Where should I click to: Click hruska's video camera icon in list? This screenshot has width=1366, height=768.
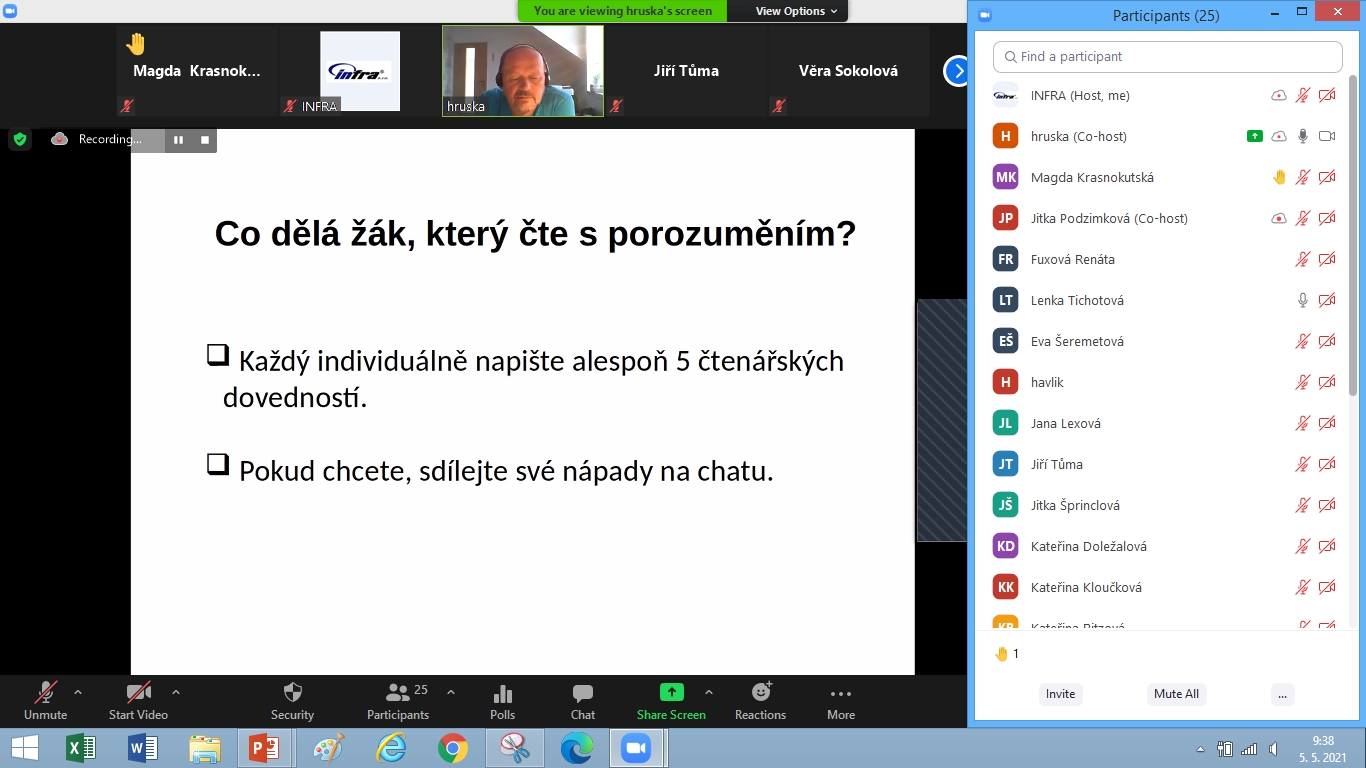pyautogui.click(x=1327, y=136)
